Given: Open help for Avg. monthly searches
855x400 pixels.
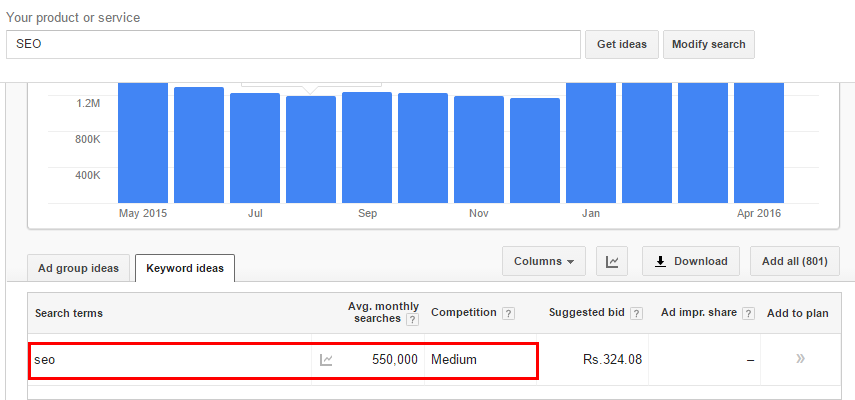Looking at the screenshot, I should pos(411,319).
